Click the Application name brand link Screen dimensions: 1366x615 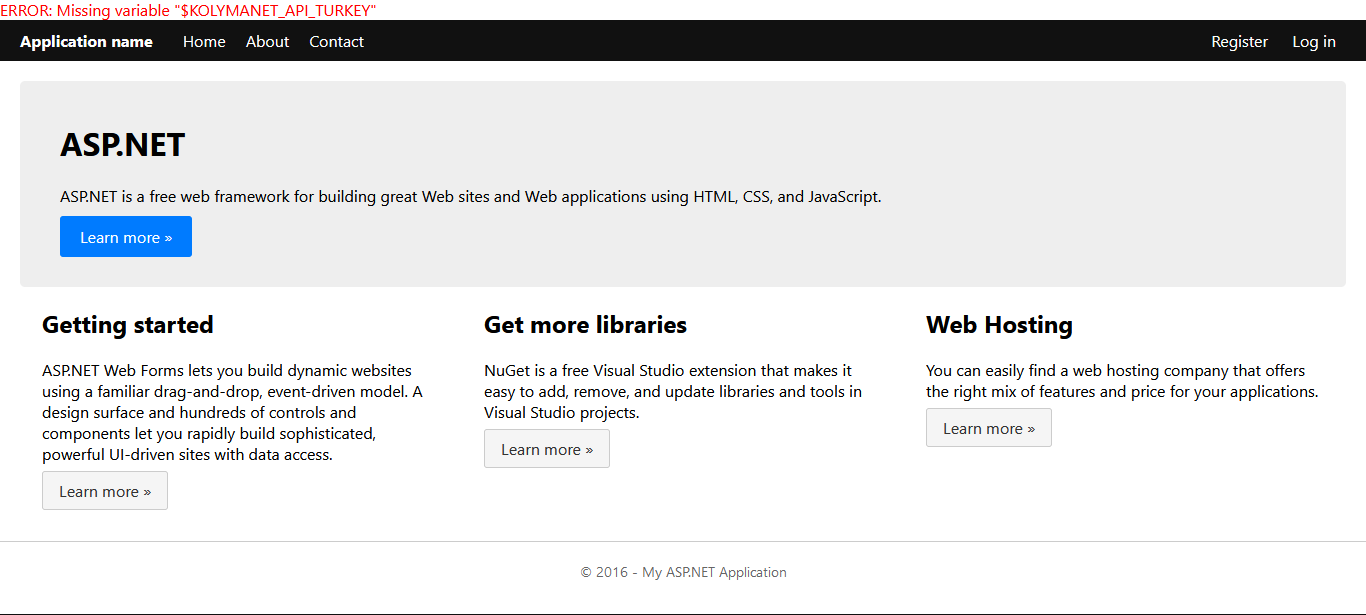pyautogui.click(x=86, y=41)
